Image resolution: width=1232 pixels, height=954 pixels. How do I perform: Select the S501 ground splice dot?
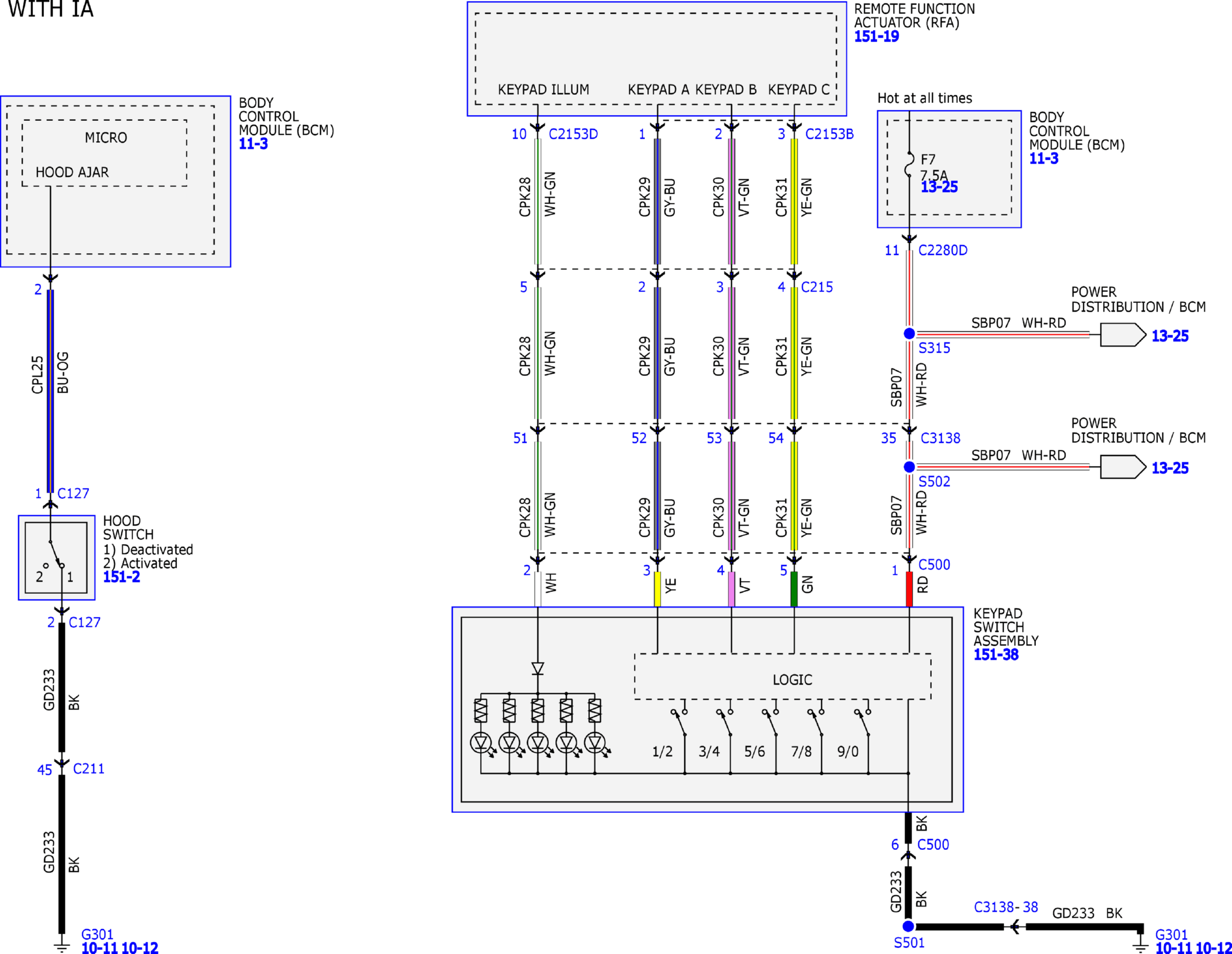[908, 926]
